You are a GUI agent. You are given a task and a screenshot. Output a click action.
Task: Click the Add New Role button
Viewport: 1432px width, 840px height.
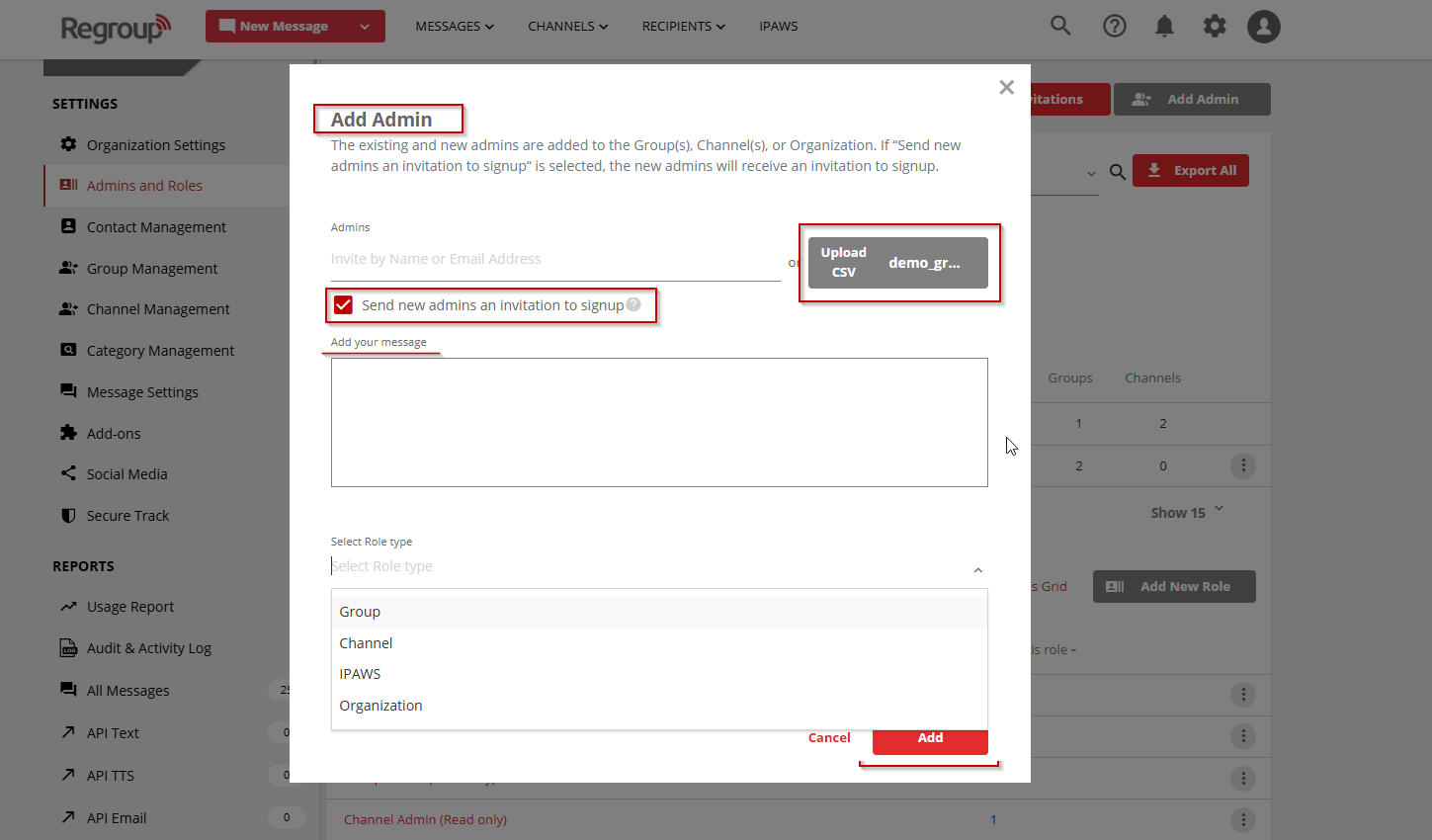[x=1174, y=586]
